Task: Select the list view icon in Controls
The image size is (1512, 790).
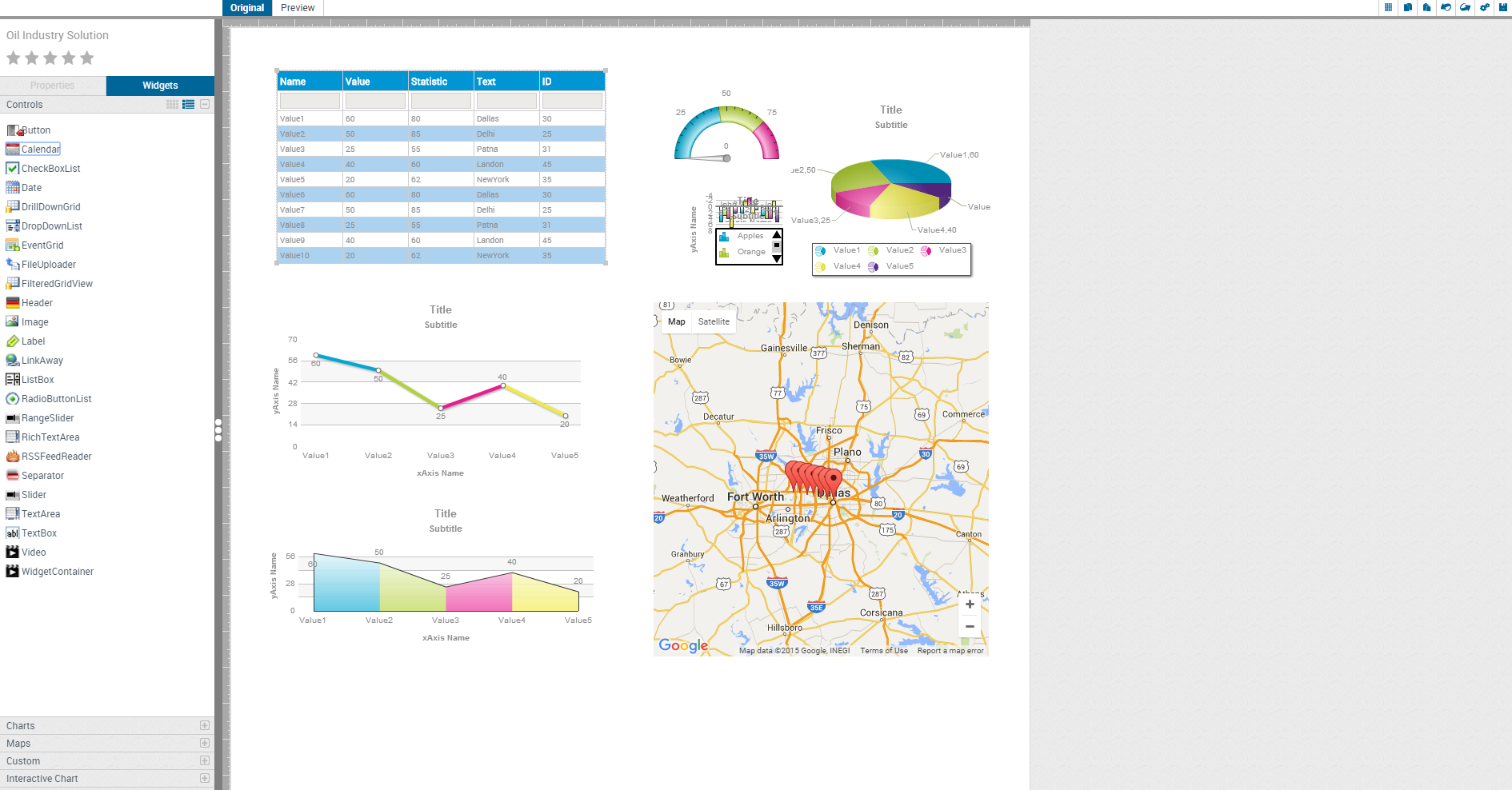Action: tap(188, 104)
